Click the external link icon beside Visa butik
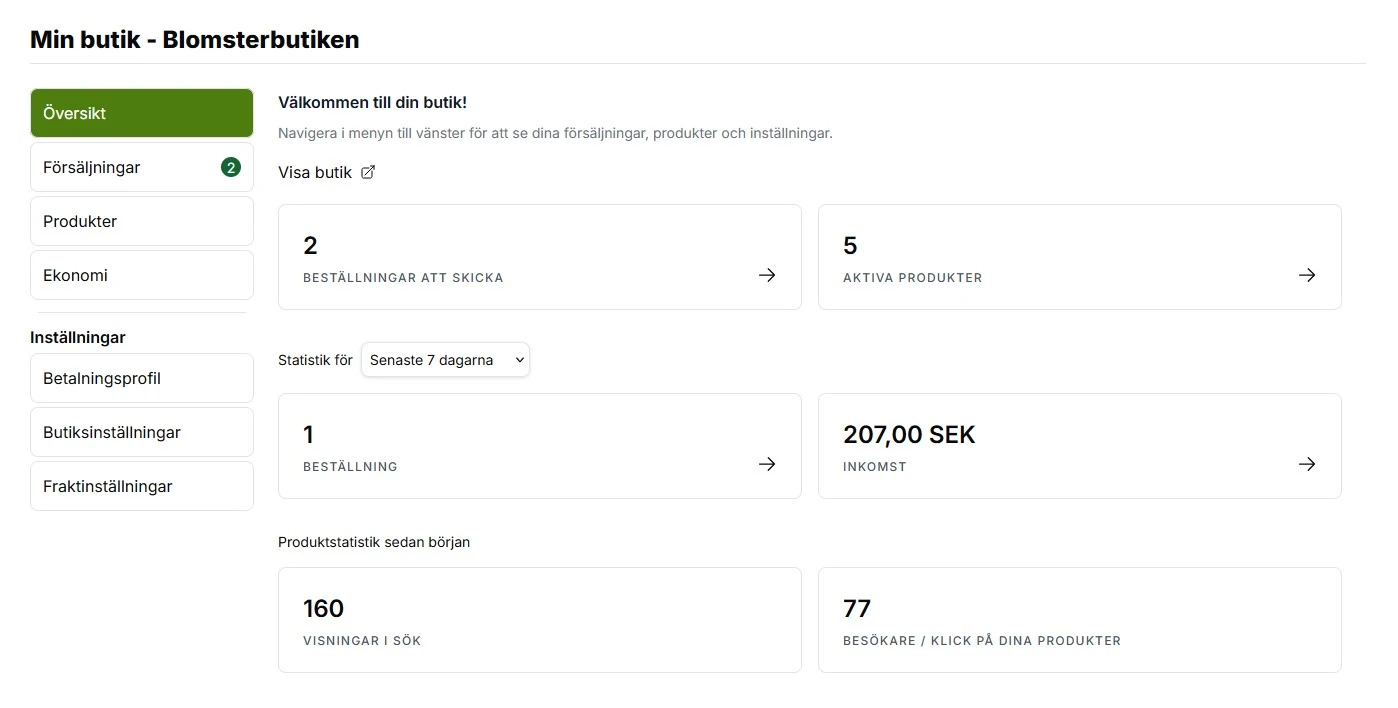Image resolution: width=1398 pixels, height=708 pixels. pos(368,171)
